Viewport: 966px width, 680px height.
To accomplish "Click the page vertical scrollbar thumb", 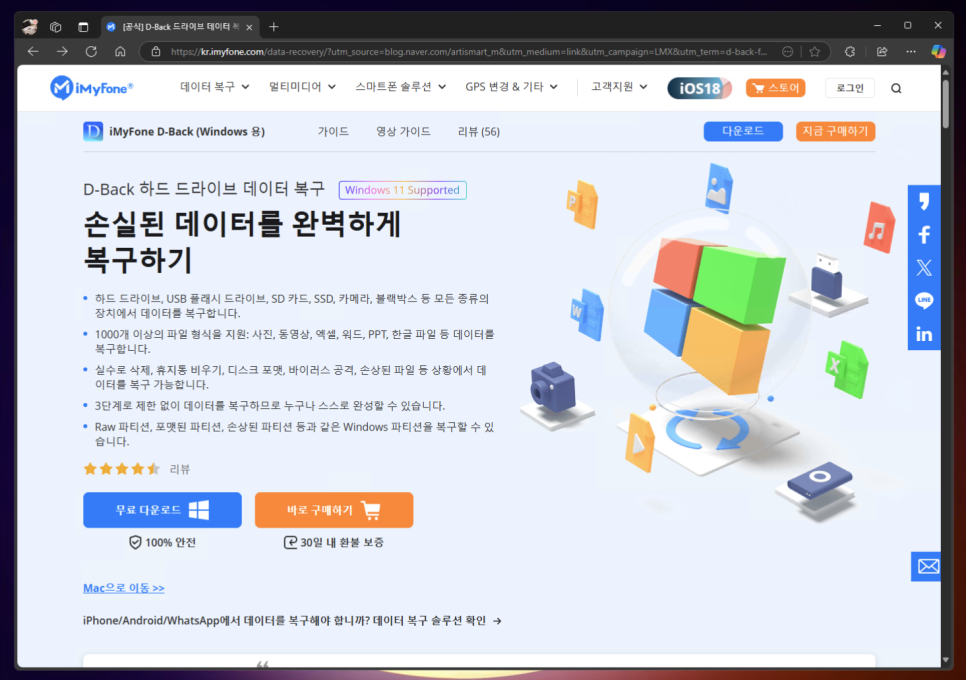I will pos(946,103).
